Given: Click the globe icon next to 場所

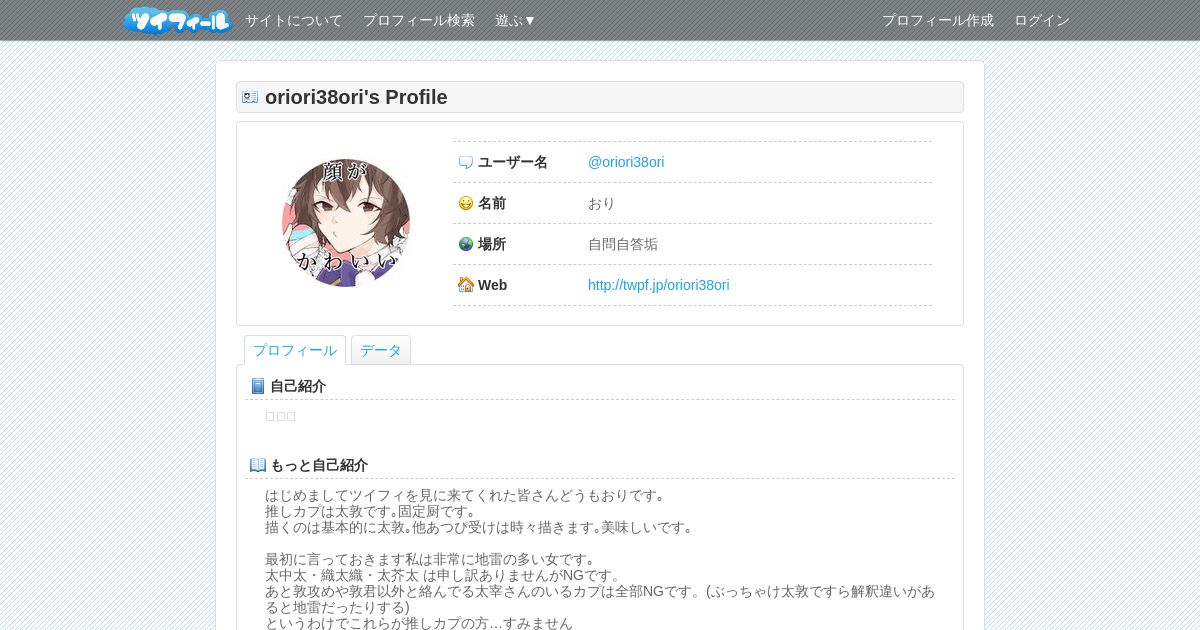Looking at the screenshot, I should [x=466, y=244].
